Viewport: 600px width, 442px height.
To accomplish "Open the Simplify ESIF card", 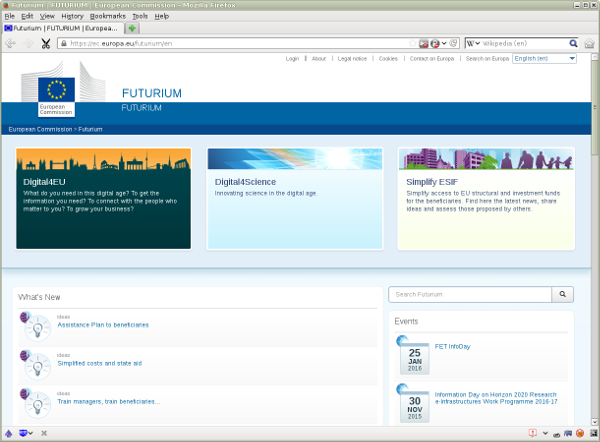I will coord(486,199).
